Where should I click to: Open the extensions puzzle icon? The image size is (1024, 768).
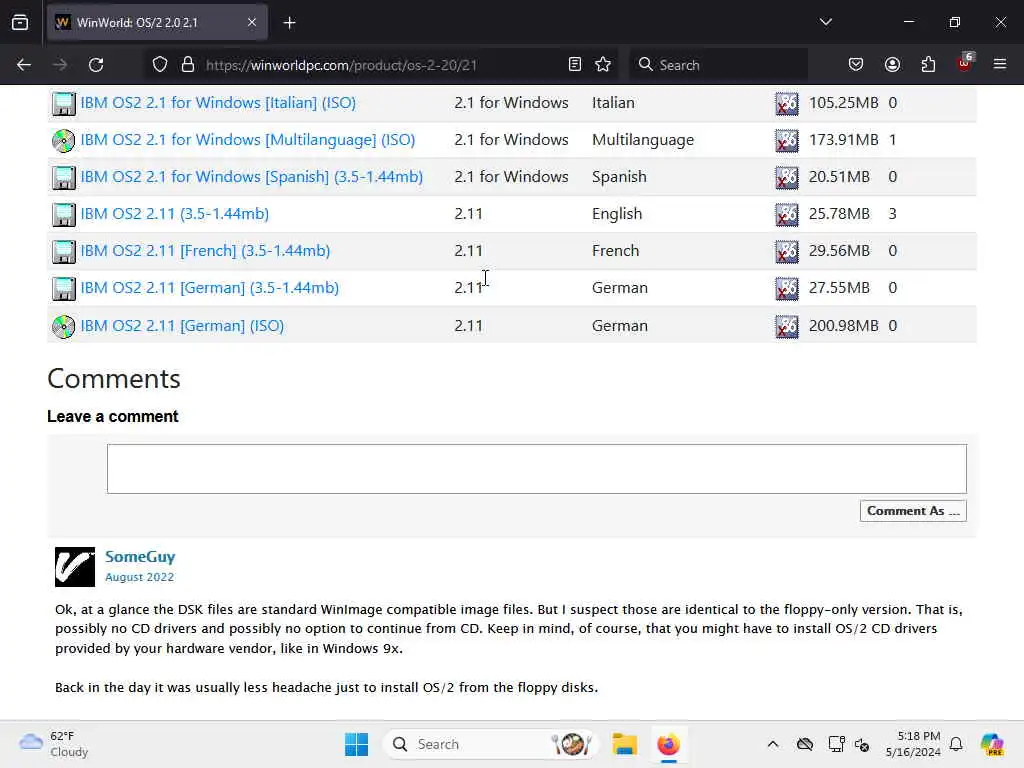pos(928,65)
